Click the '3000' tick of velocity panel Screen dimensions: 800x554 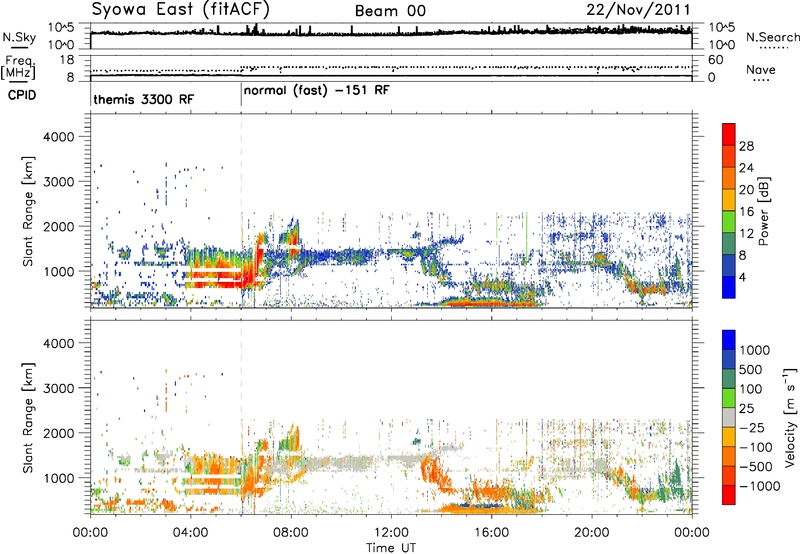point(58,388)
